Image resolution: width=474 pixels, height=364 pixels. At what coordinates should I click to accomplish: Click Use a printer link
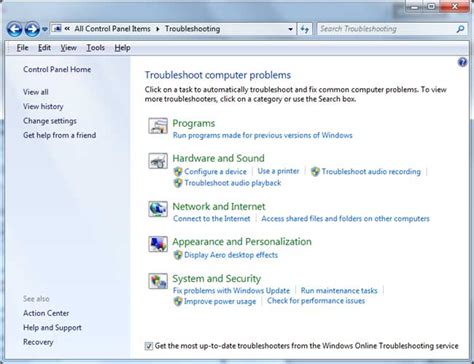tap(278, 171)
